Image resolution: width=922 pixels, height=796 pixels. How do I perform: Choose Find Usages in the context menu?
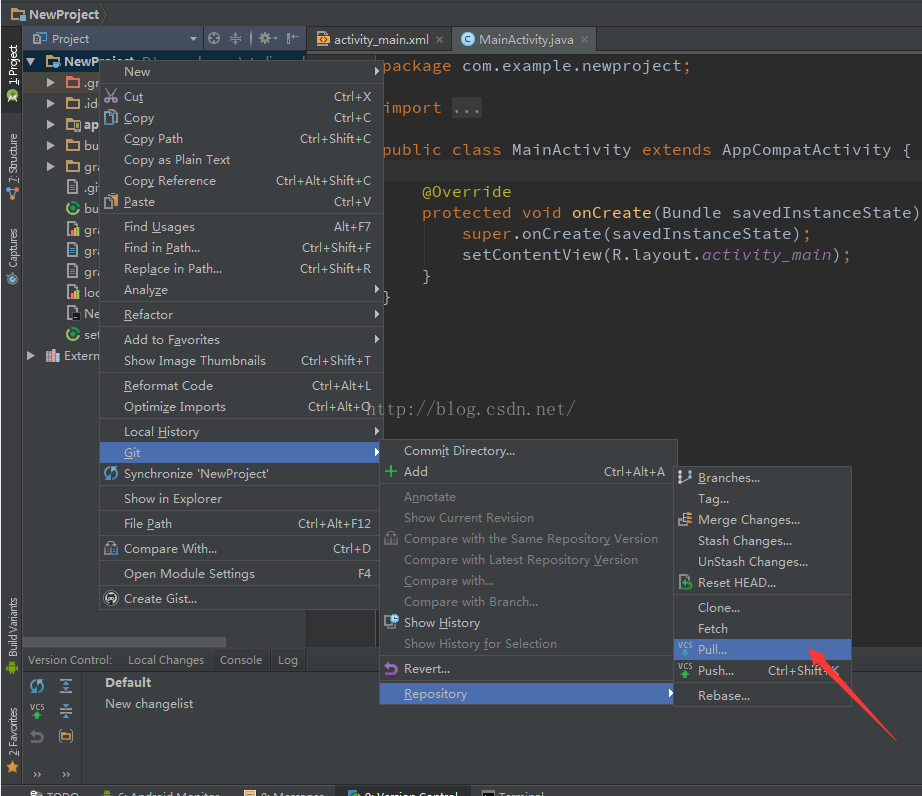pos(242,227)
